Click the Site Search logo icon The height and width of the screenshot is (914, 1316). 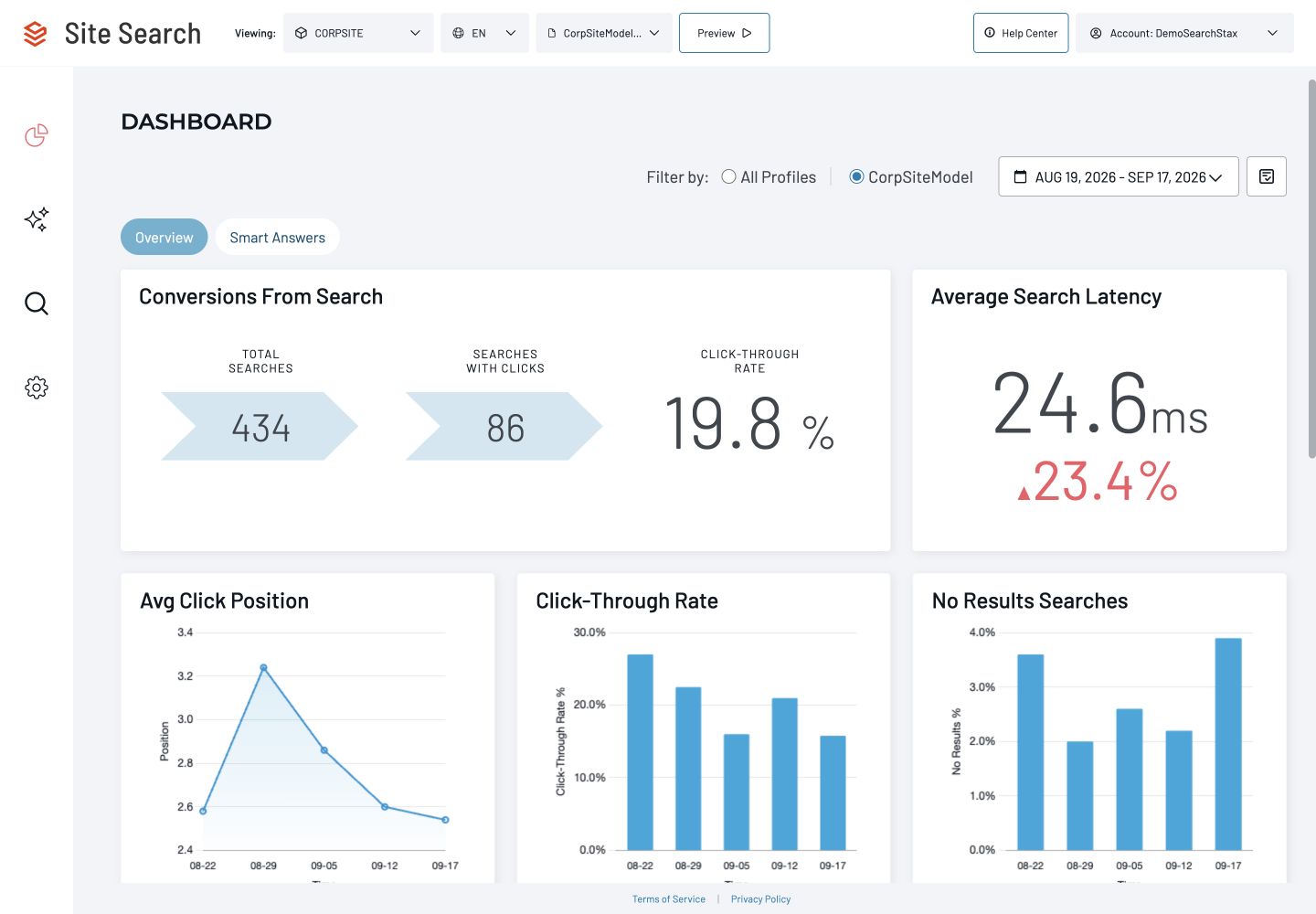point(35,34)
